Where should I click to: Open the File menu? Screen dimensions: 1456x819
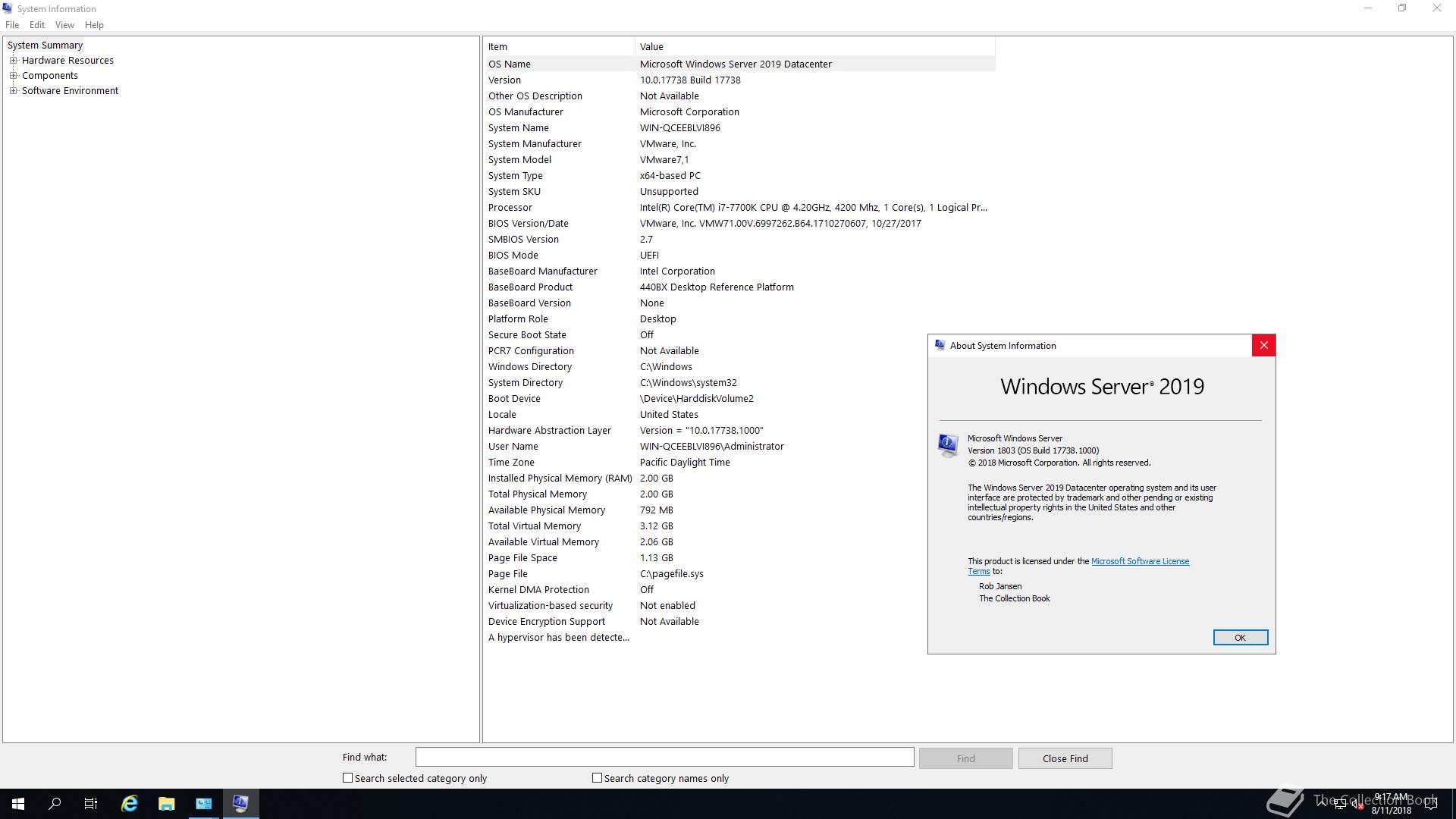(x=12, y=25)
